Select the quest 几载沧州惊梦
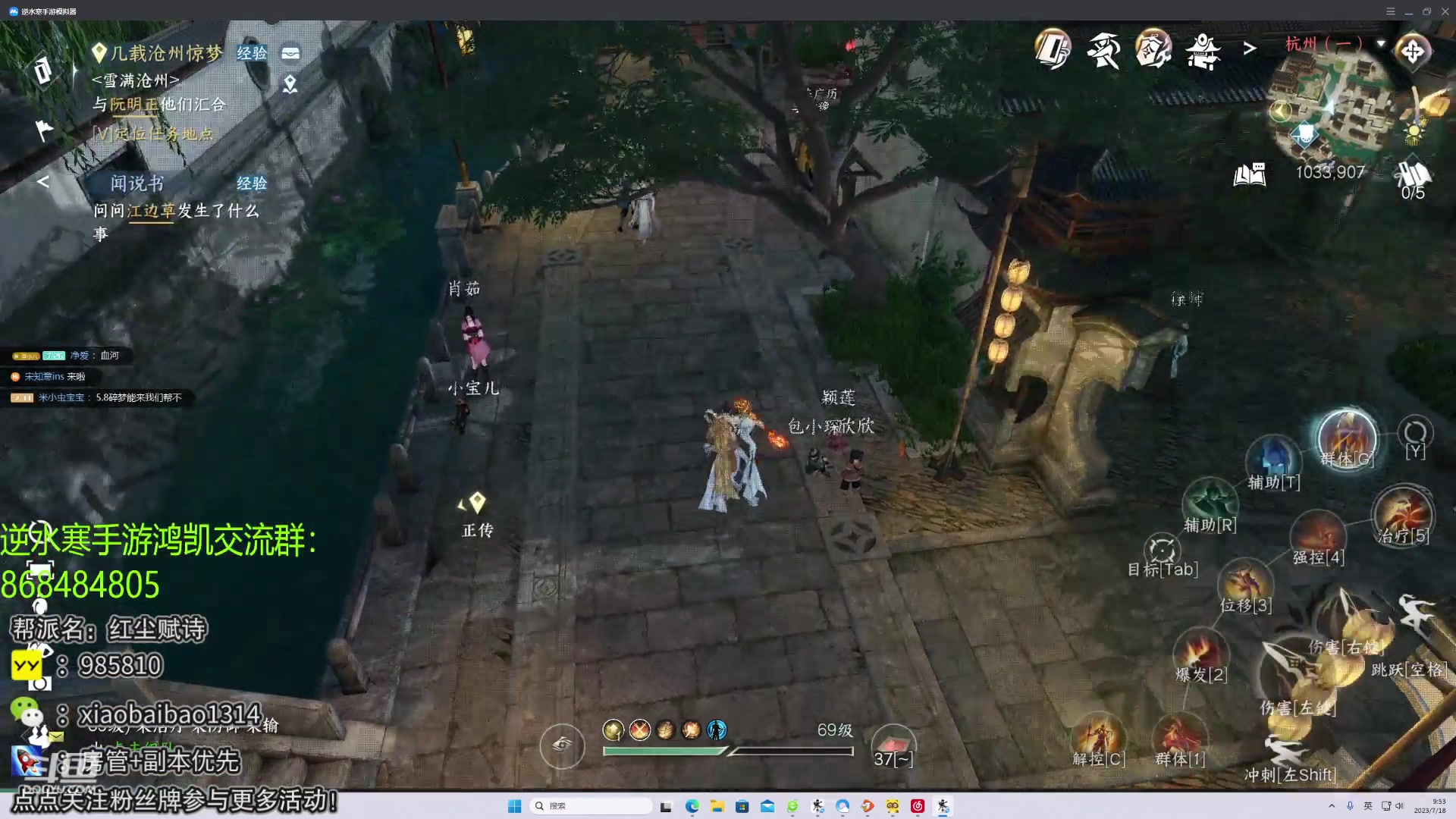This screenshot has height=819, width=1456. [167, 53]
